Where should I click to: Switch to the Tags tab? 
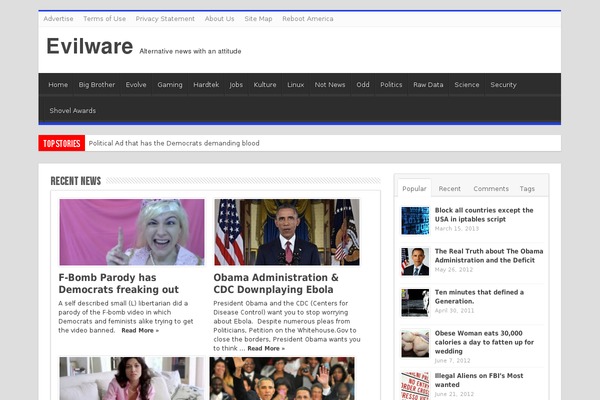click(x=527, y=189)
